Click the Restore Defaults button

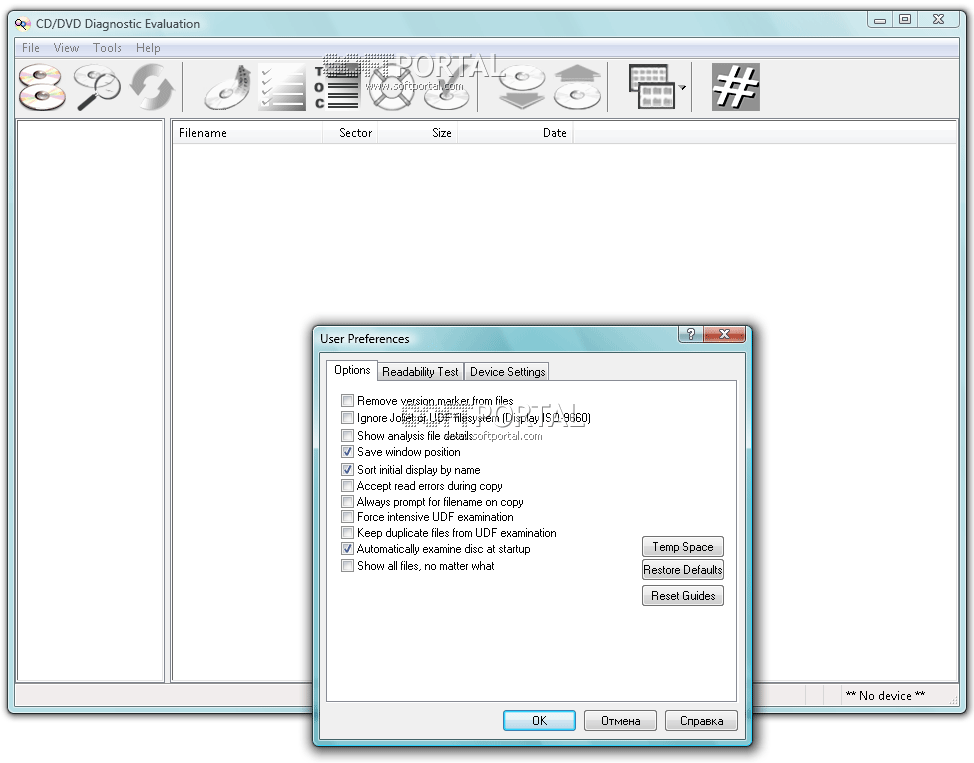point(682,570)
